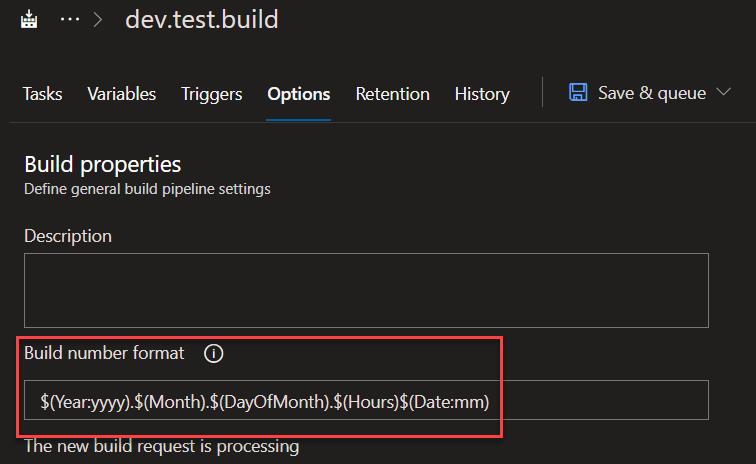Click the new build request processing message
Viewport: 756px width, 464px height.
pos(161,446)
